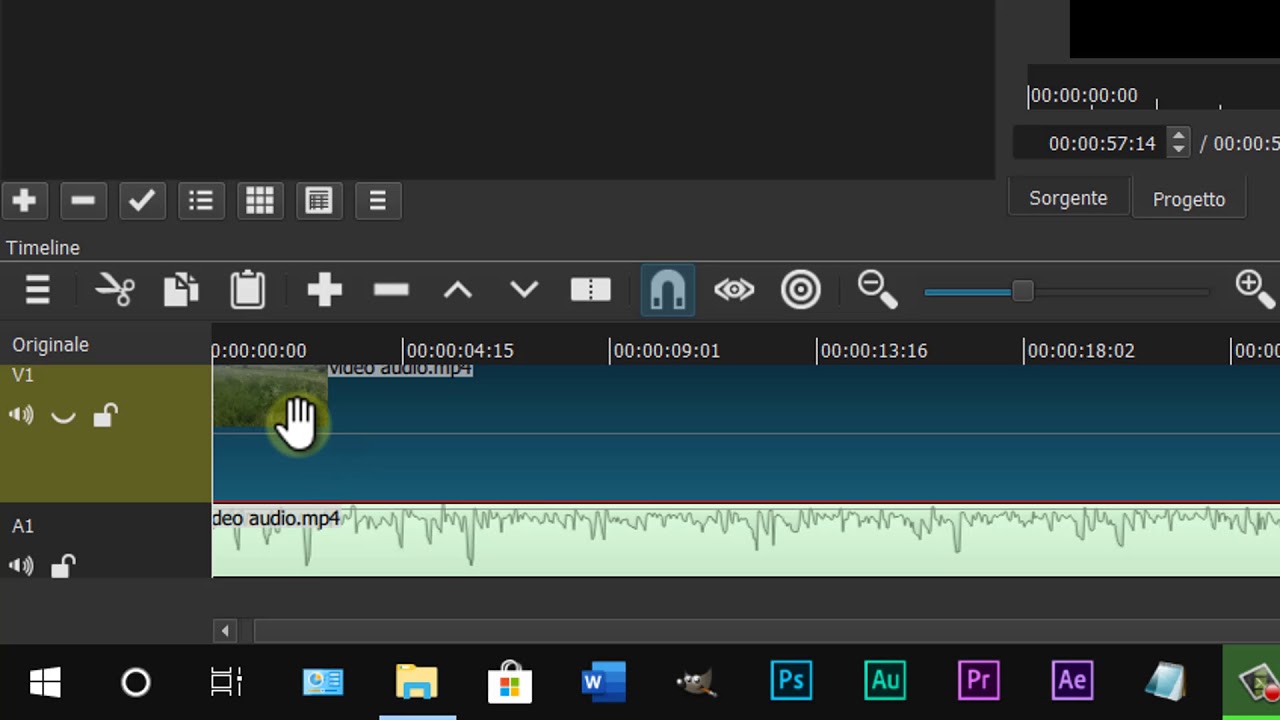Launch Premiere Pro from taskbar

tap(978, 682)
